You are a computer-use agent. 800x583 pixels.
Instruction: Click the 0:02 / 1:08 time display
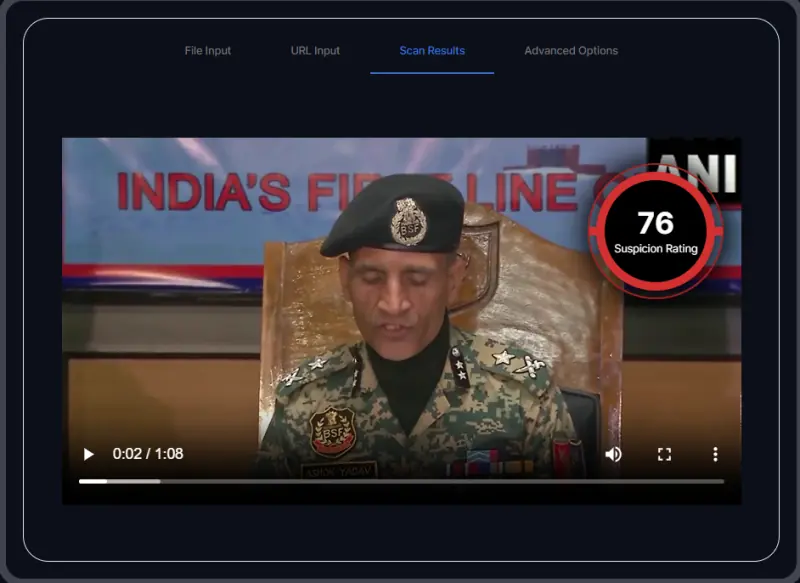pos(148,454)
